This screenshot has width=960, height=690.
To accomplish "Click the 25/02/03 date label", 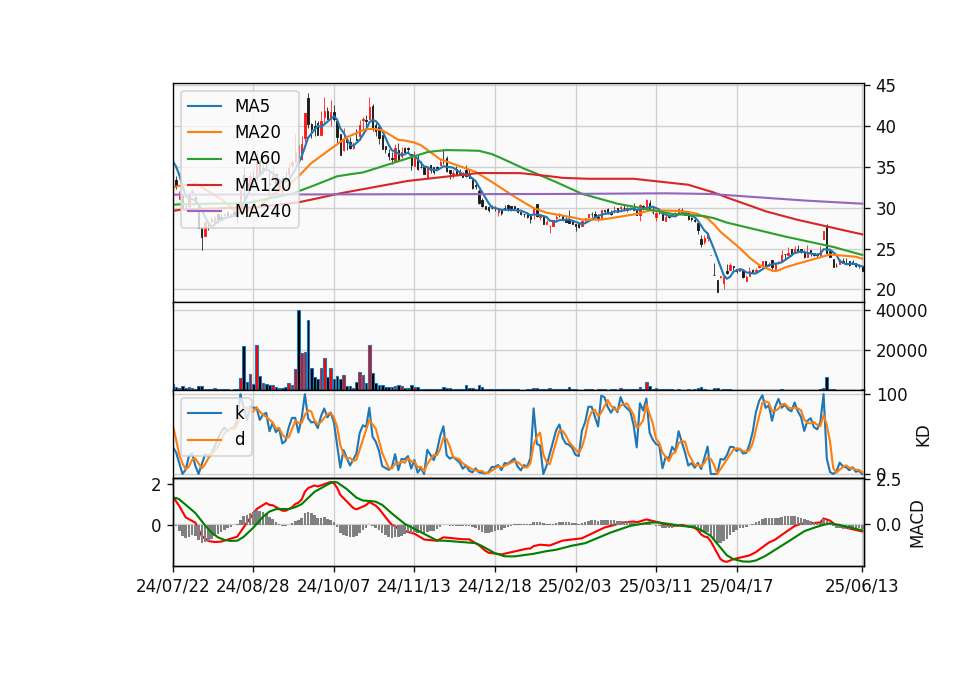I will 575,586.
